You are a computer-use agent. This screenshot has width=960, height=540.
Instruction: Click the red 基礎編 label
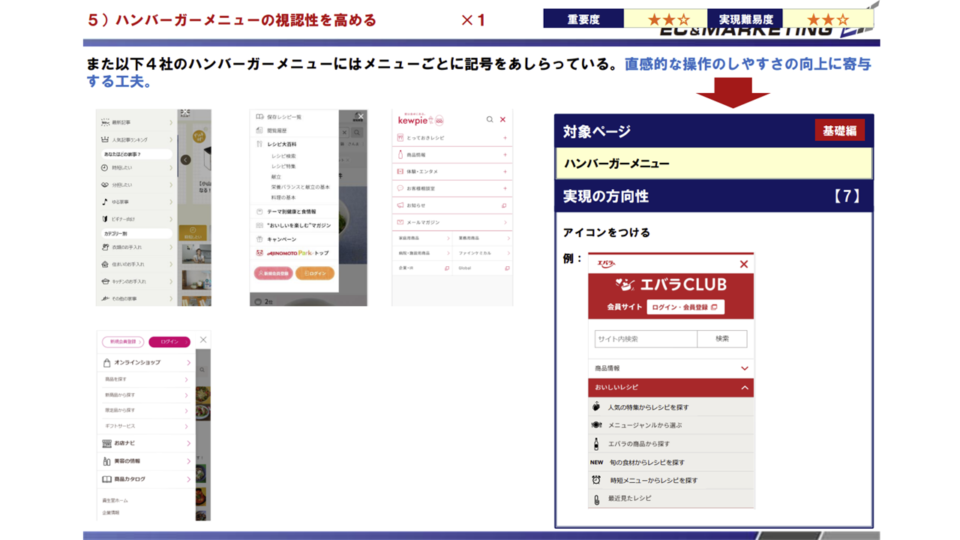tap(839, 130)
